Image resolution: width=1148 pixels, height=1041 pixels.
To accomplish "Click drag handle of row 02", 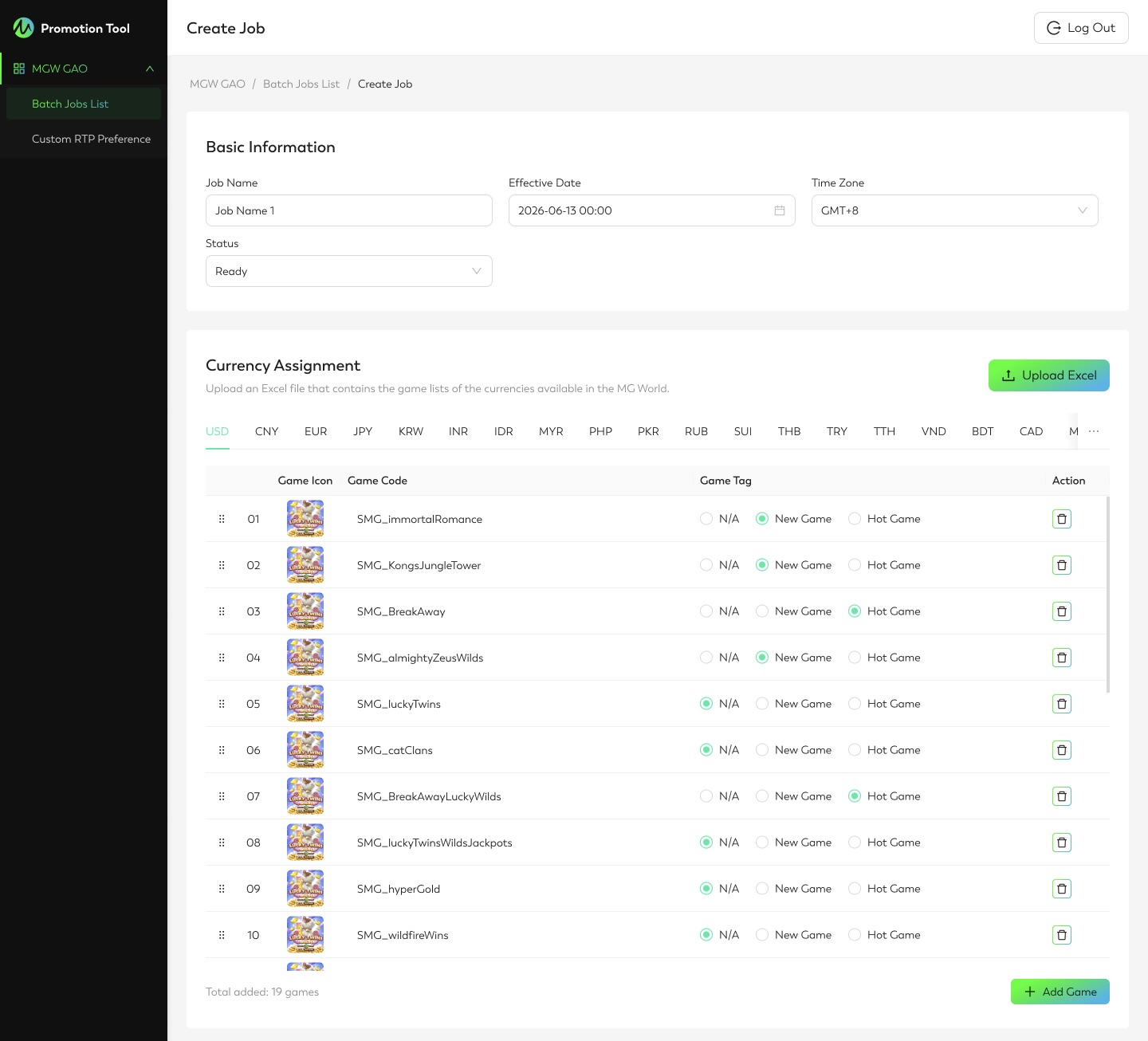I will click(222, 565).
